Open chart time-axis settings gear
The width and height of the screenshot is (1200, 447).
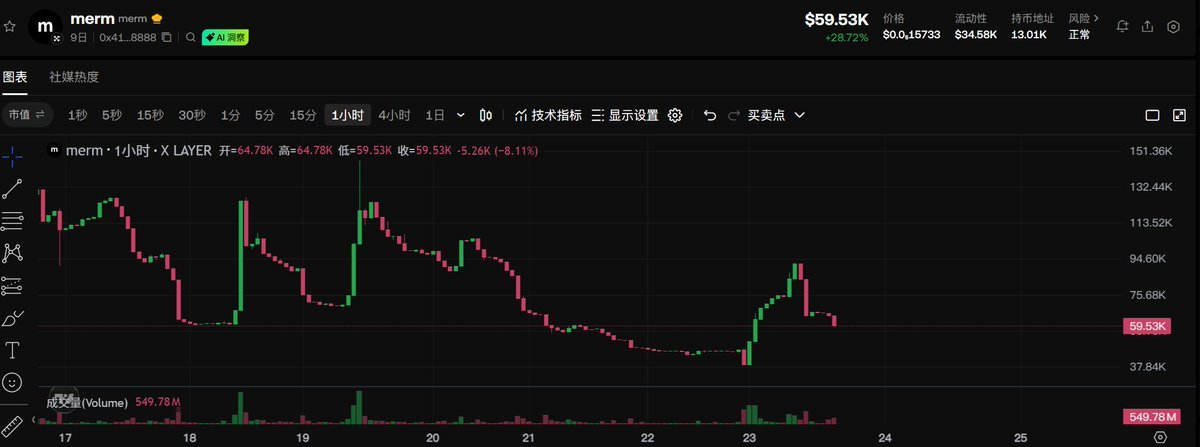1159,437
